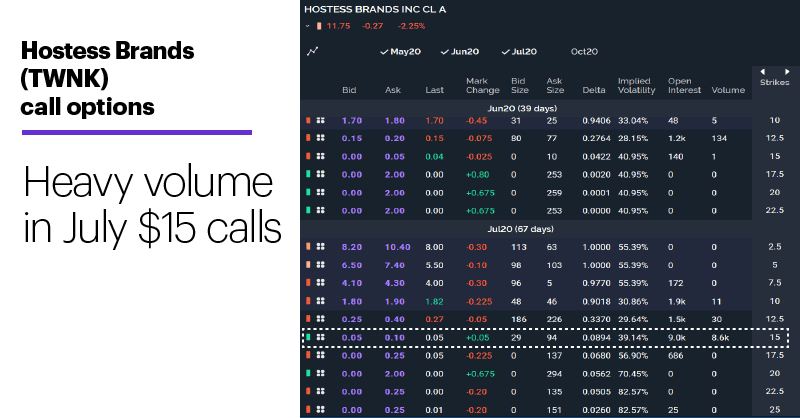The height and width of the screenshot is (418, 800).
Task: Sort by the Volume column header
Action: 728,90
